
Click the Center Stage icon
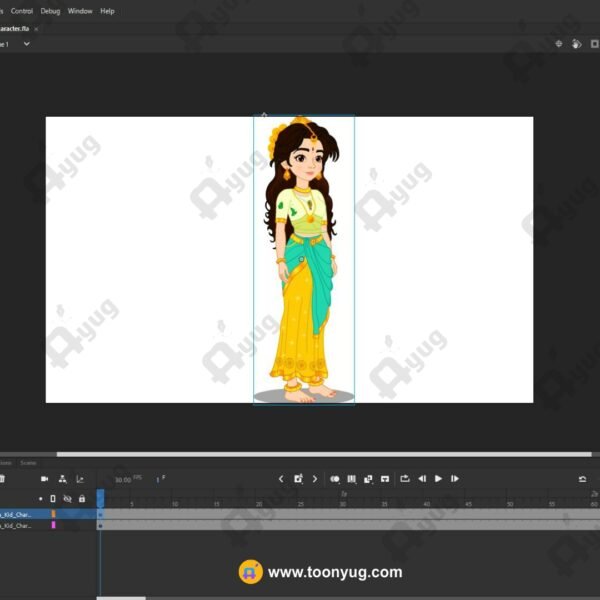pos(559,44)
